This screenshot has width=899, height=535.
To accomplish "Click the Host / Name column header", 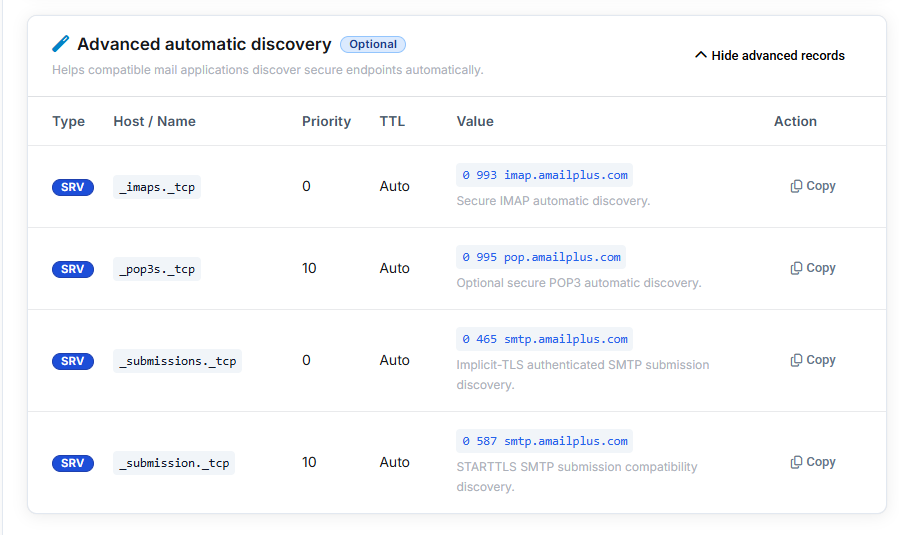I will (154, 122).
